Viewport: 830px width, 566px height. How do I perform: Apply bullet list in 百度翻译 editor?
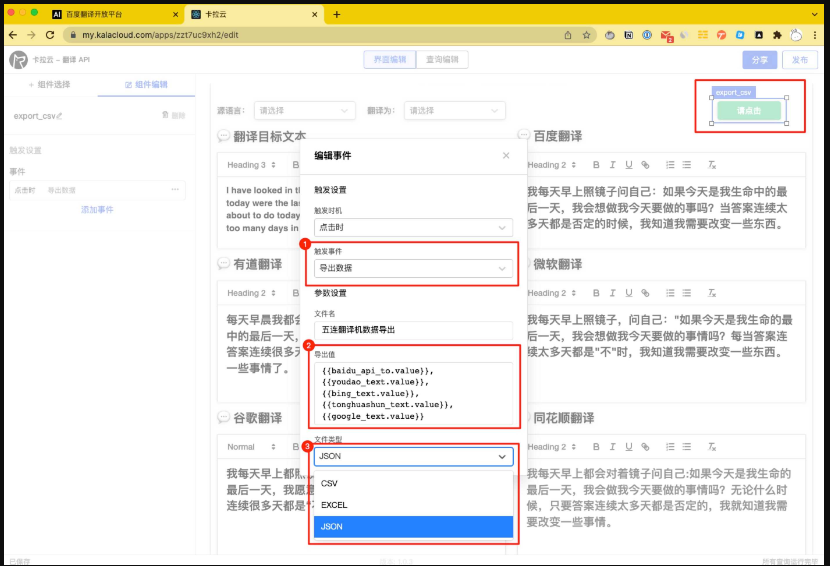687,165
